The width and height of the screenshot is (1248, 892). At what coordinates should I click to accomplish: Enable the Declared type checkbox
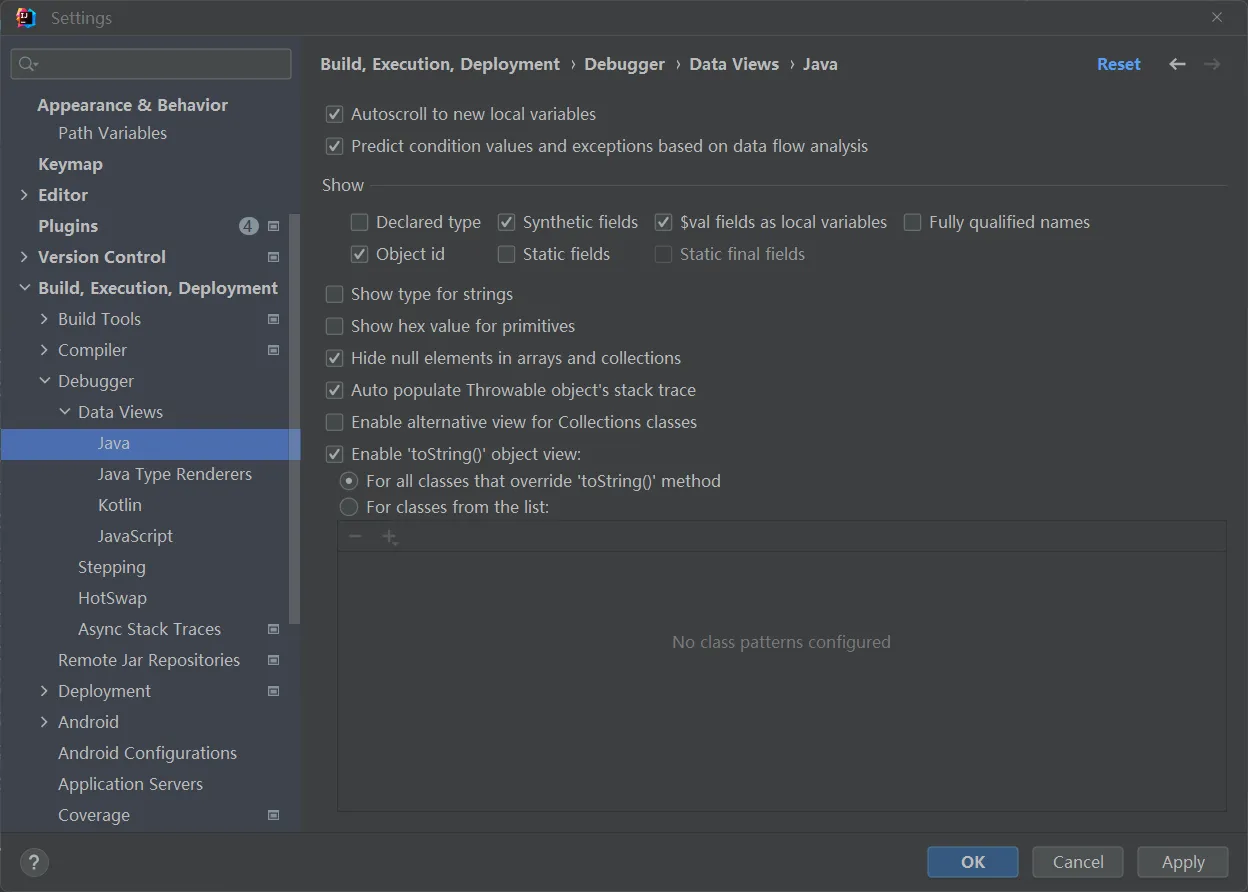click(x=360, y=222)
